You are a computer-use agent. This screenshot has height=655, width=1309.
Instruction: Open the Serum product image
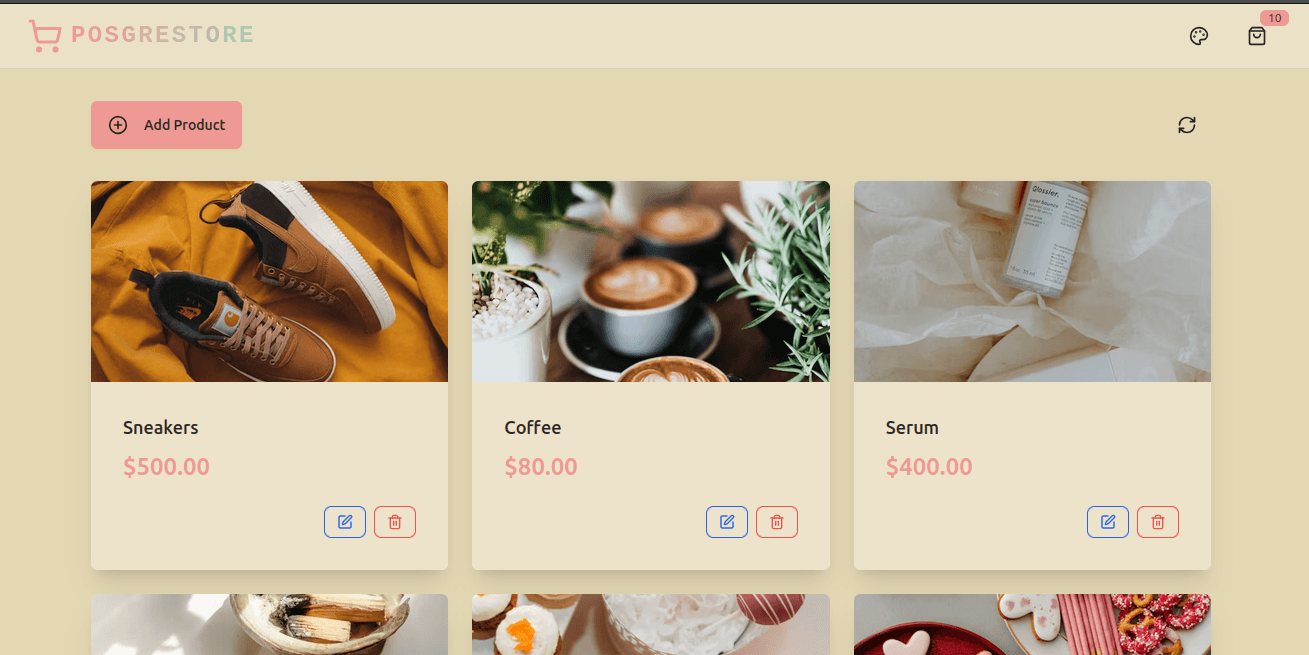(1032, 281)
